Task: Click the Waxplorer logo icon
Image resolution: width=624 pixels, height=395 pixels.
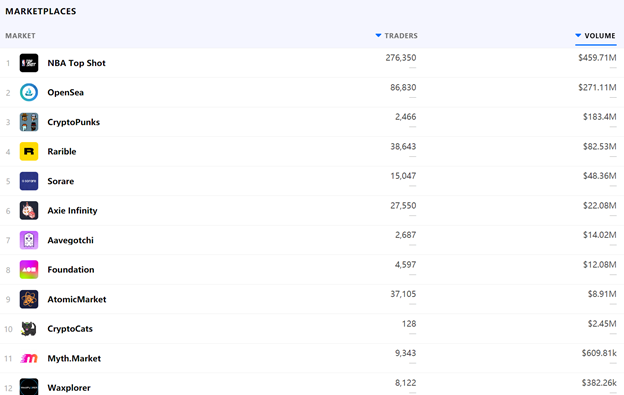Action: 29,387
